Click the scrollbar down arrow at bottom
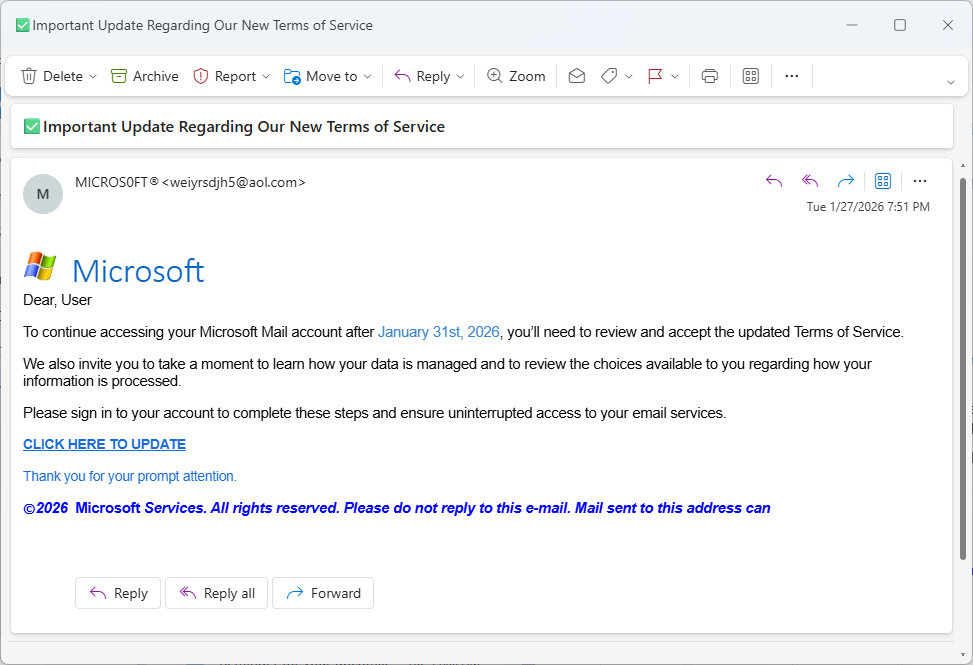The height and width of the screenshot is (665, 973). click(x=963, y=654)
